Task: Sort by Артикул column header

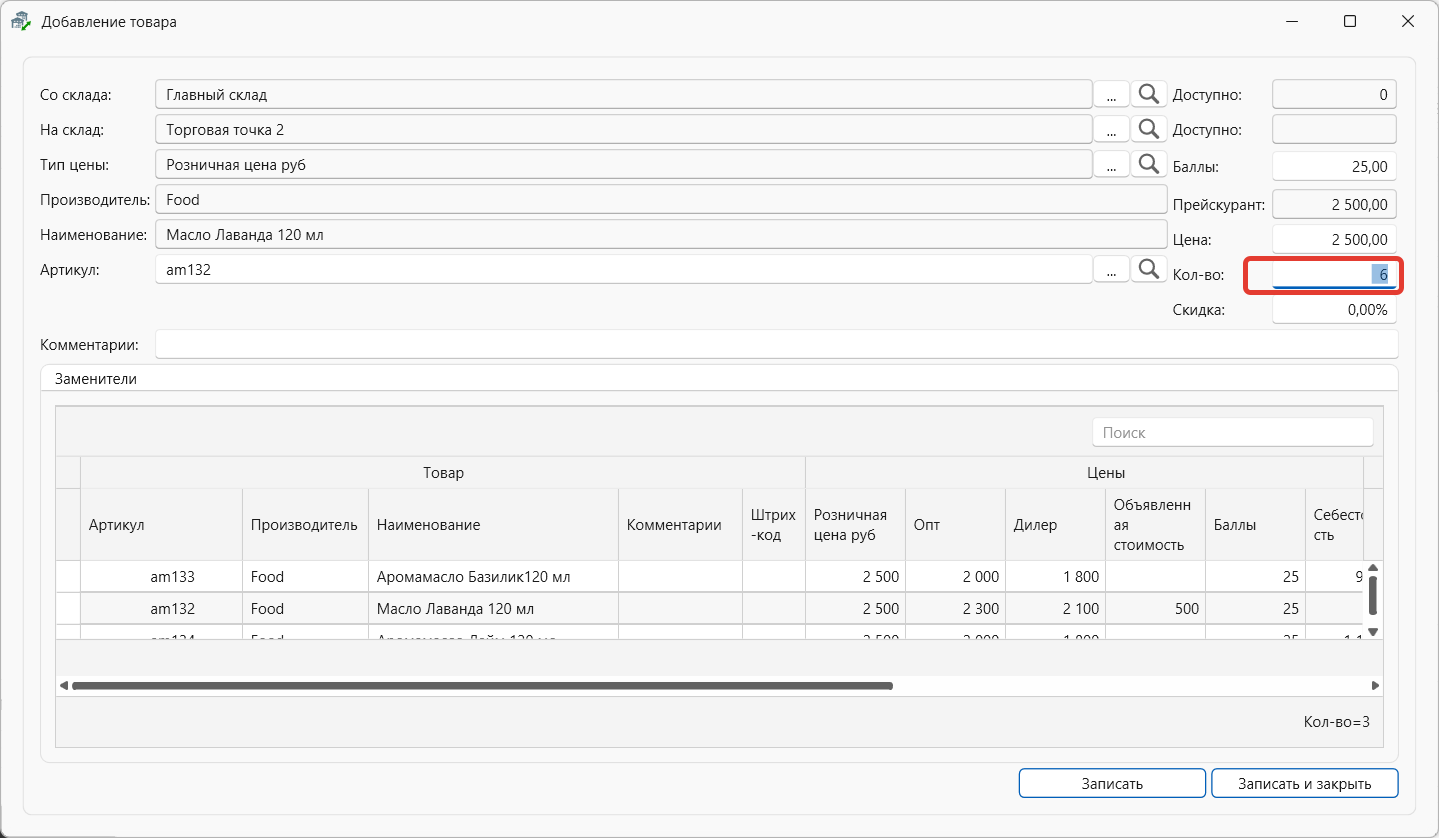Action: click(161, 524)
